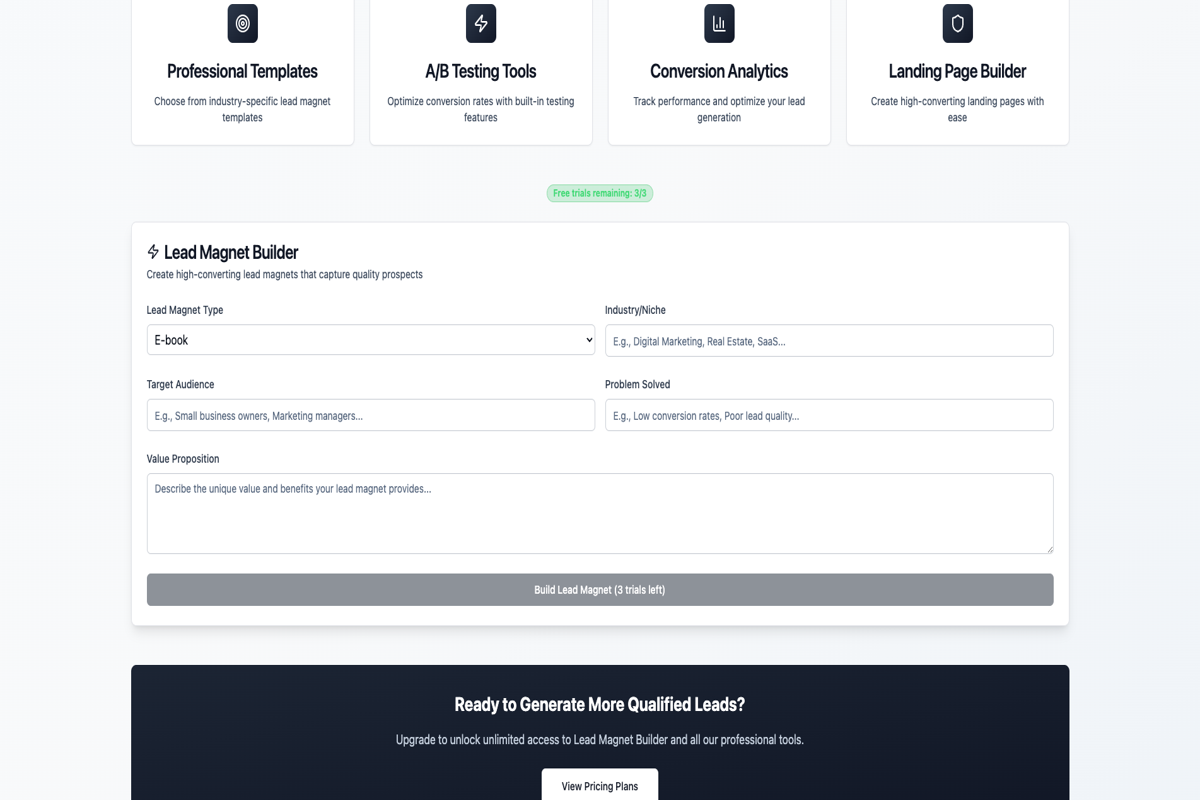Click the Problem Solved label
Screen dimensions: 1200x800
click(637, 384)
